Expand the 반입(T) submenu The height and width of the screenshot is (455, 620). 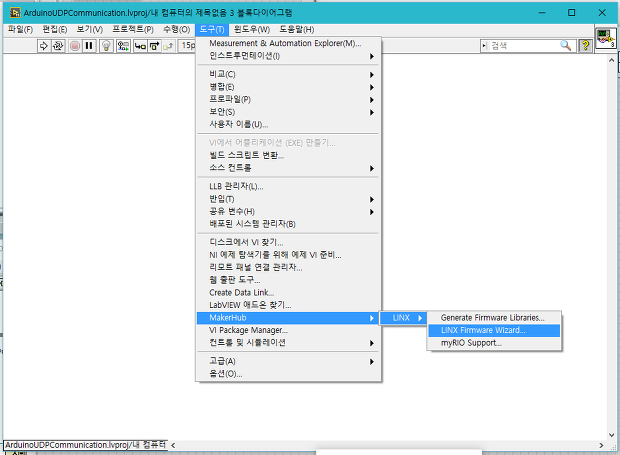[289, 199]
